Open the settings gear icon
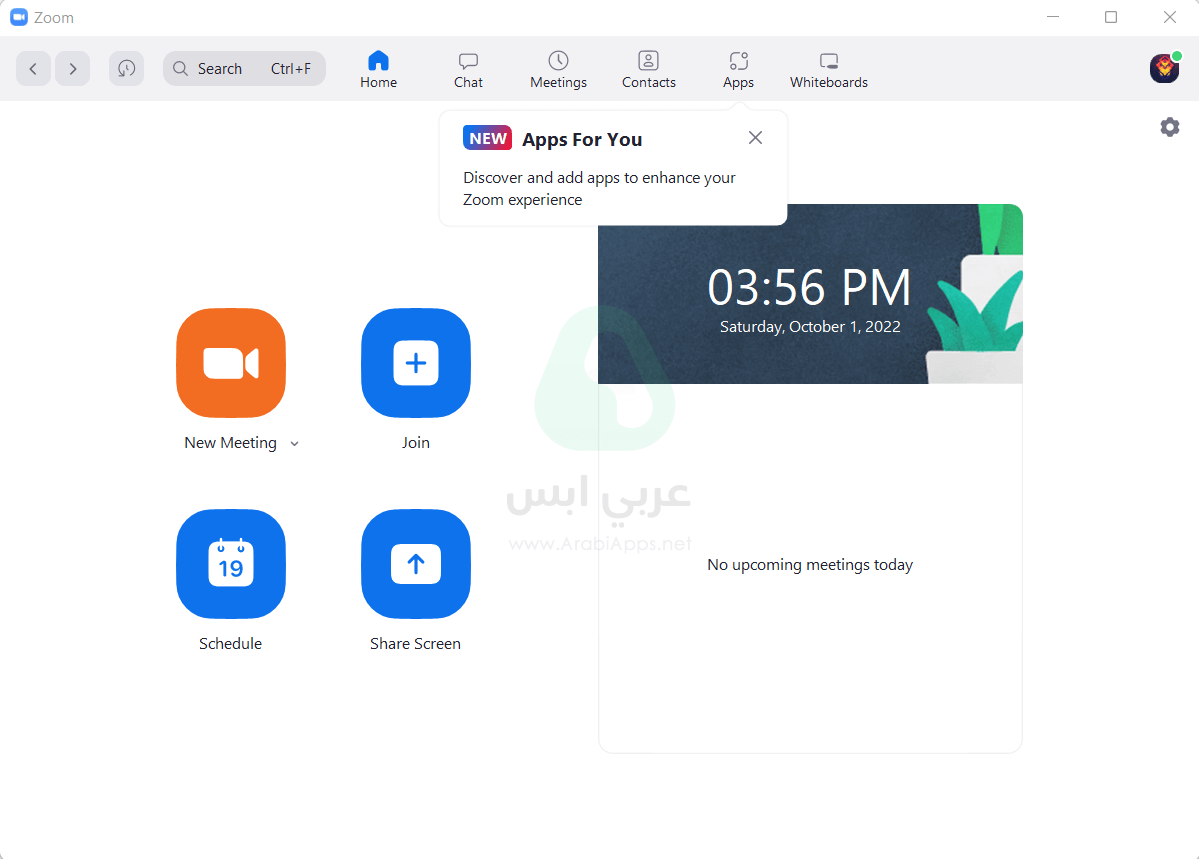Image resolution: width=1199 pixels, height=859 pixels. coord(1169,127)
